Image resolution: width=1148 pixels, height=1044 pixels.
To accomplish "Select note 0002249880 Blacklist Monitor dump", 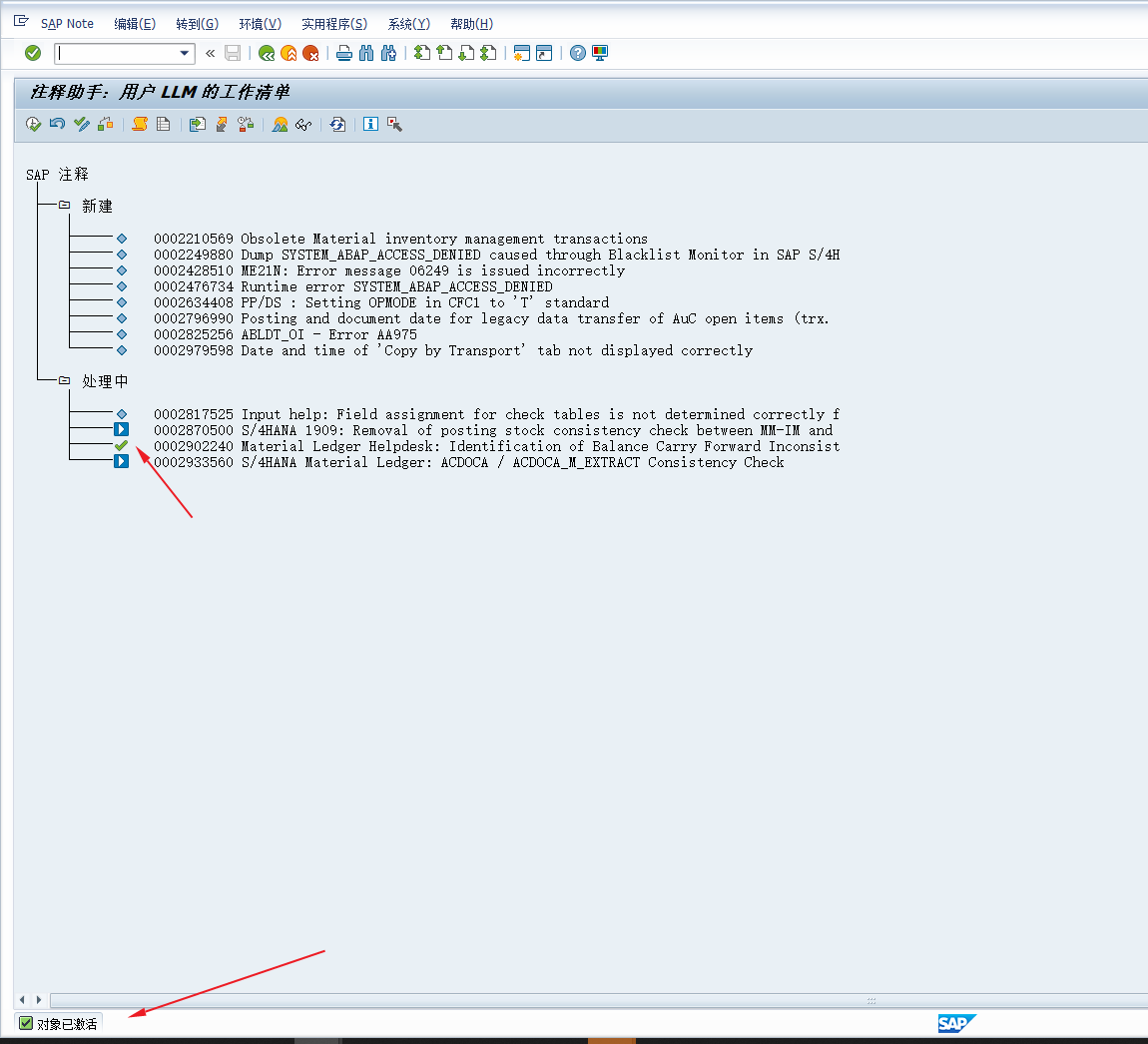I will pos(496,256).
